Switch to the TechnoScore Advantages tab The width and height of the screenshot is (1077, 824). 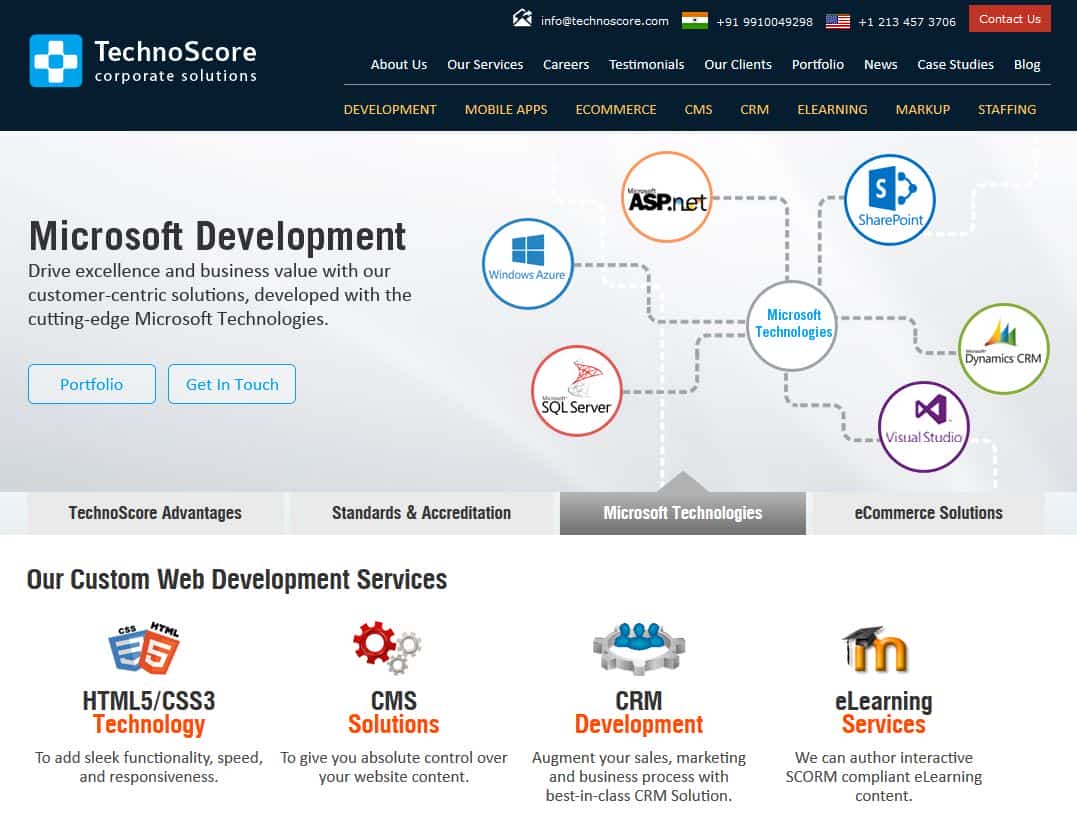coord(155,513)
